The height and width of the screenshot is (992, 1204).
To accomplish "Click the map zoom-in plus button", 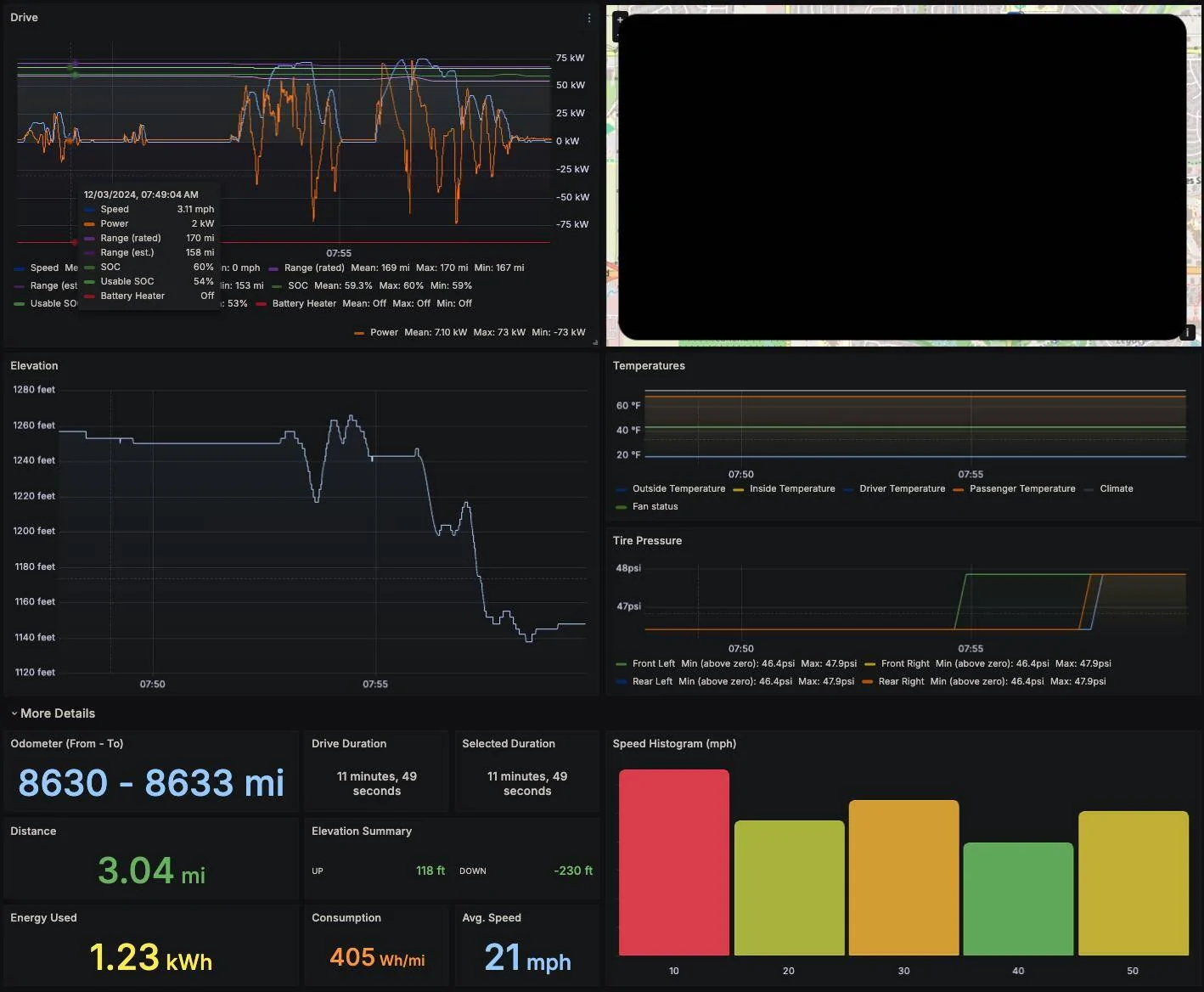I will [620, 20].
